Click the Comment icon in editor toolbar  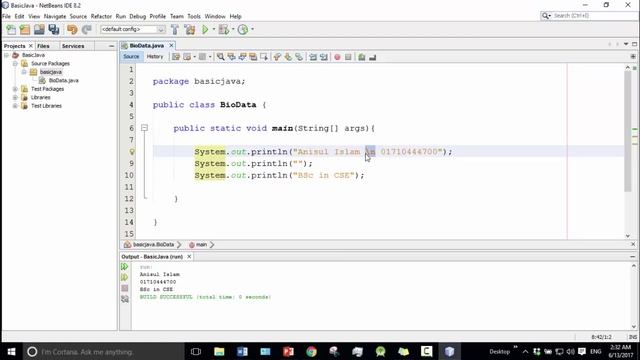(362, 57)
